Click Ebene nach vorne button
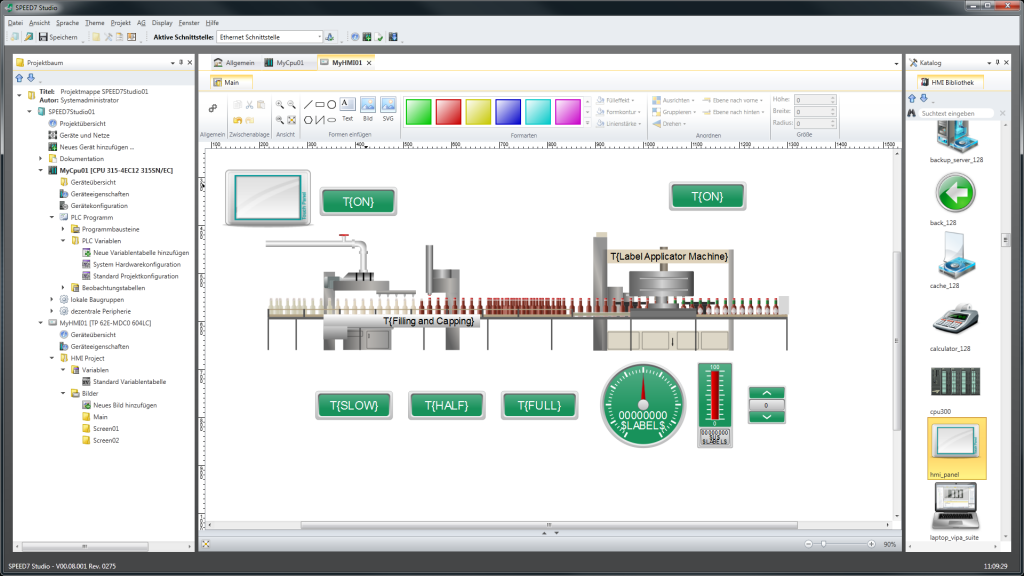The width and height of the screenshot is (1024, 576). click(732, 101)
